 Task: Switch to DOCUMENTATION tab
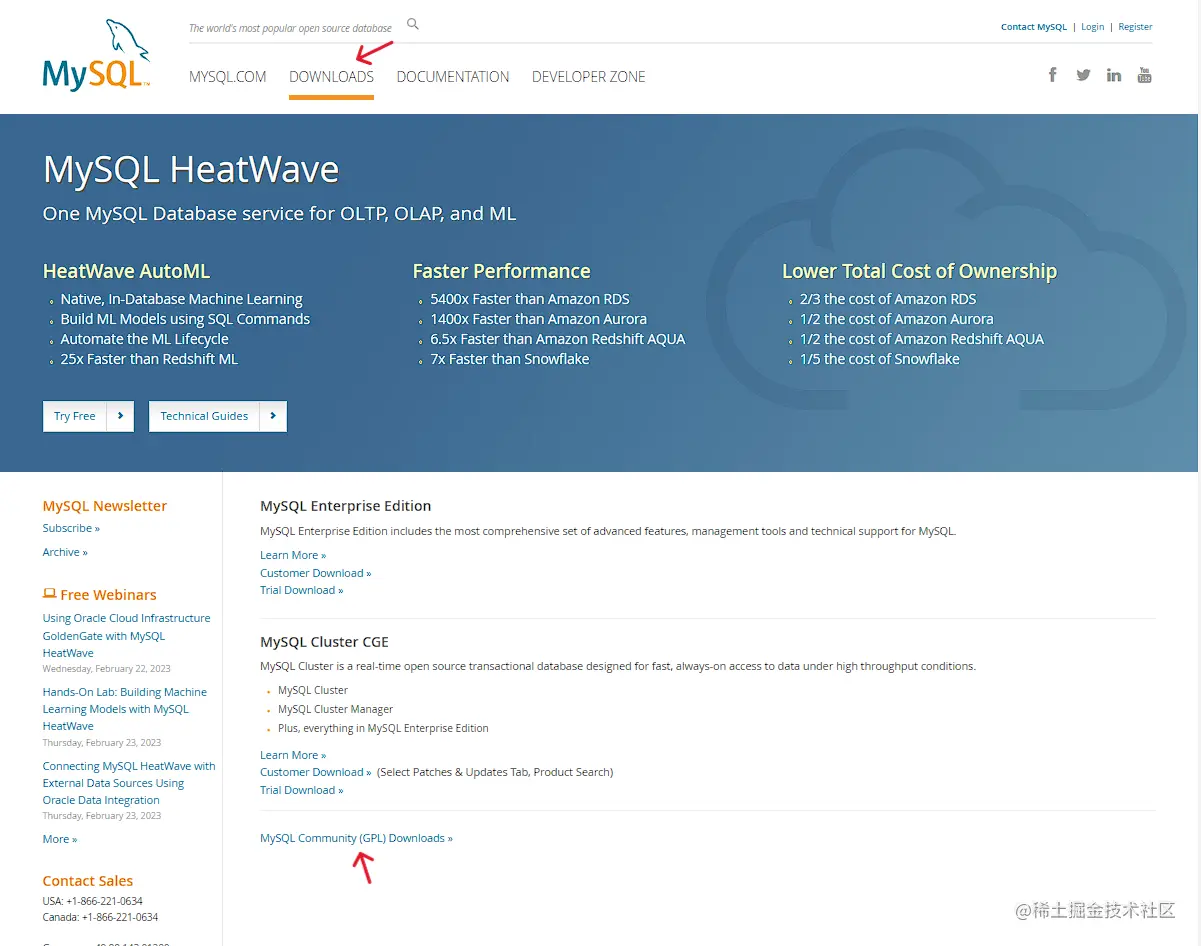(453, 77)
